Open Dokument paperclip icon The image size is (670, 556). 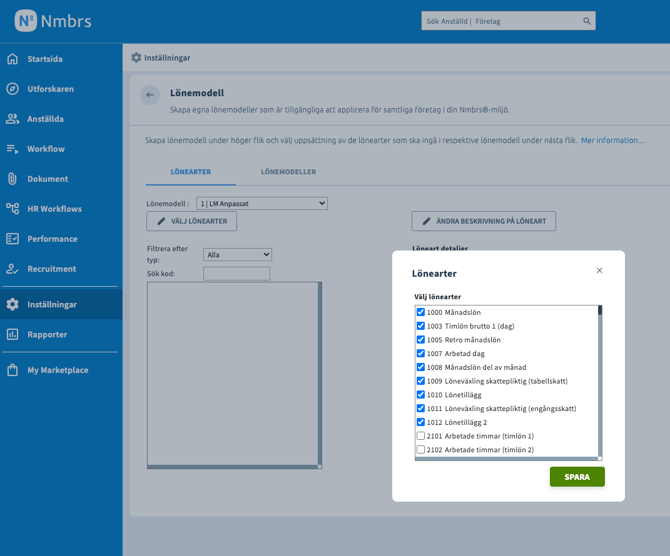(13, 179)
